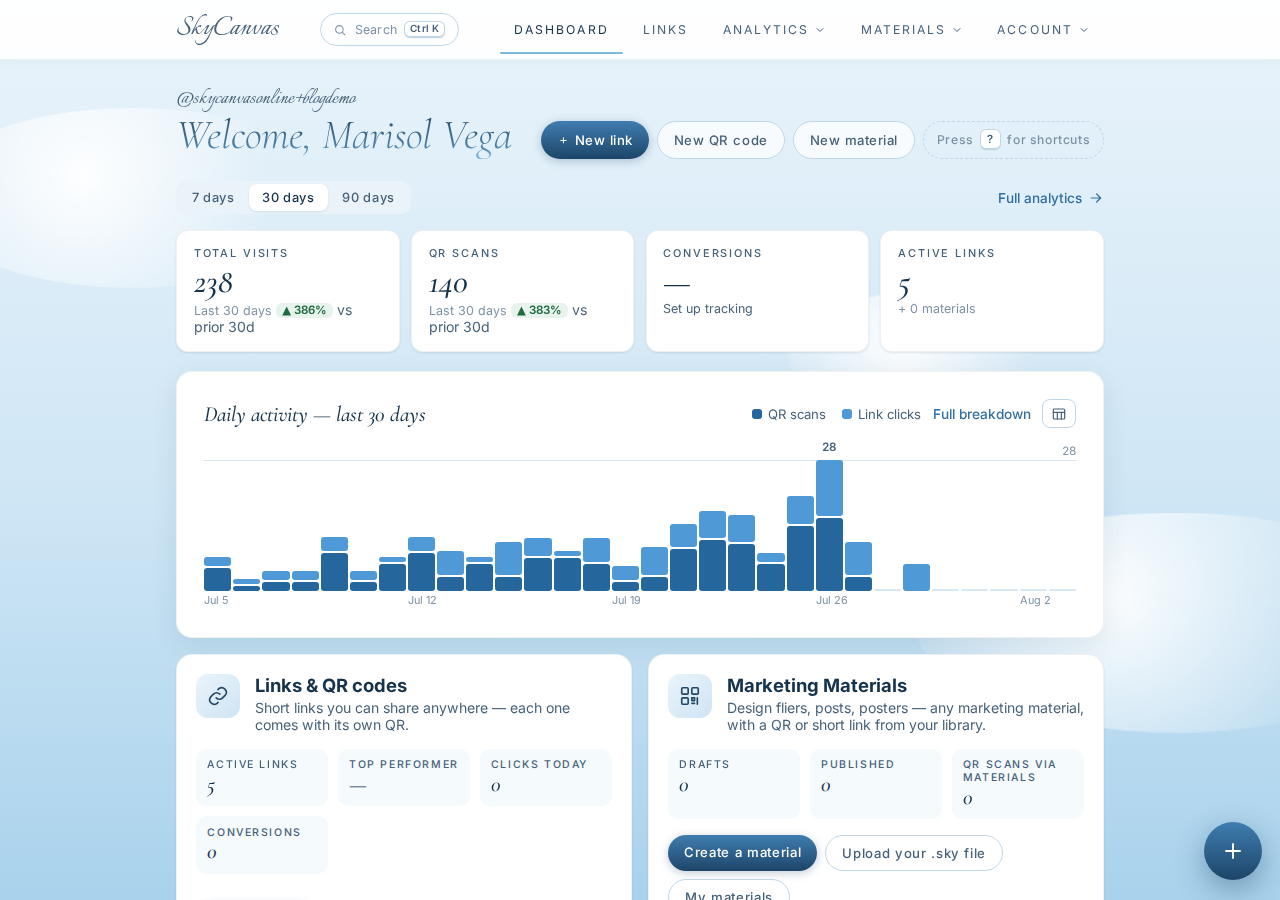Open the Total Visits card
The width and height of the screenshot is (1280, 900).
288,291
